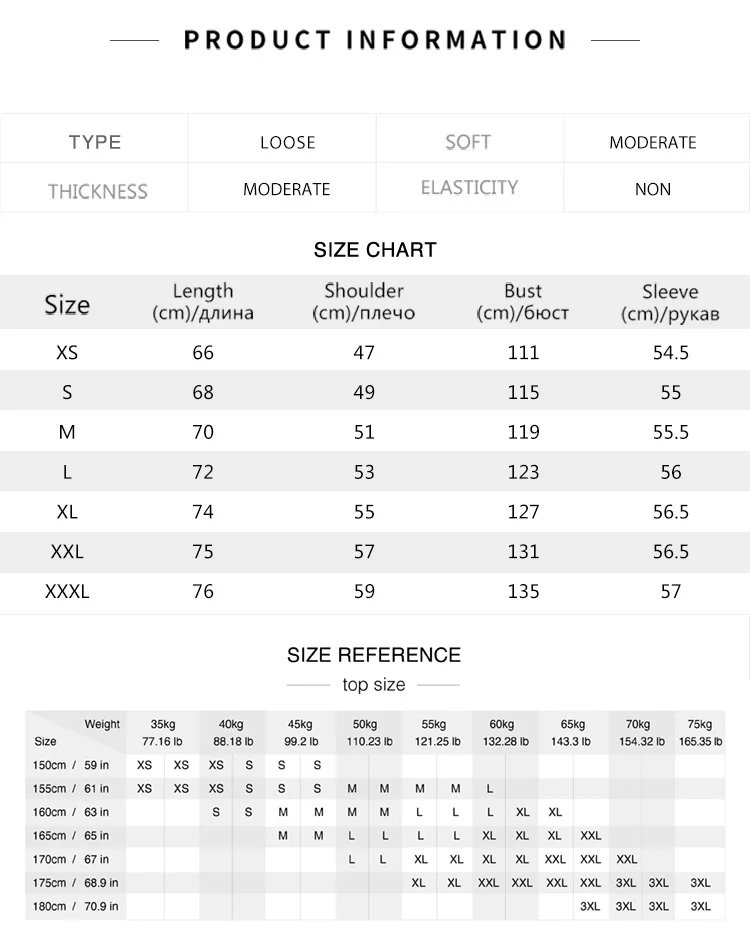Select the Length (cm) column header

point(203,302)
